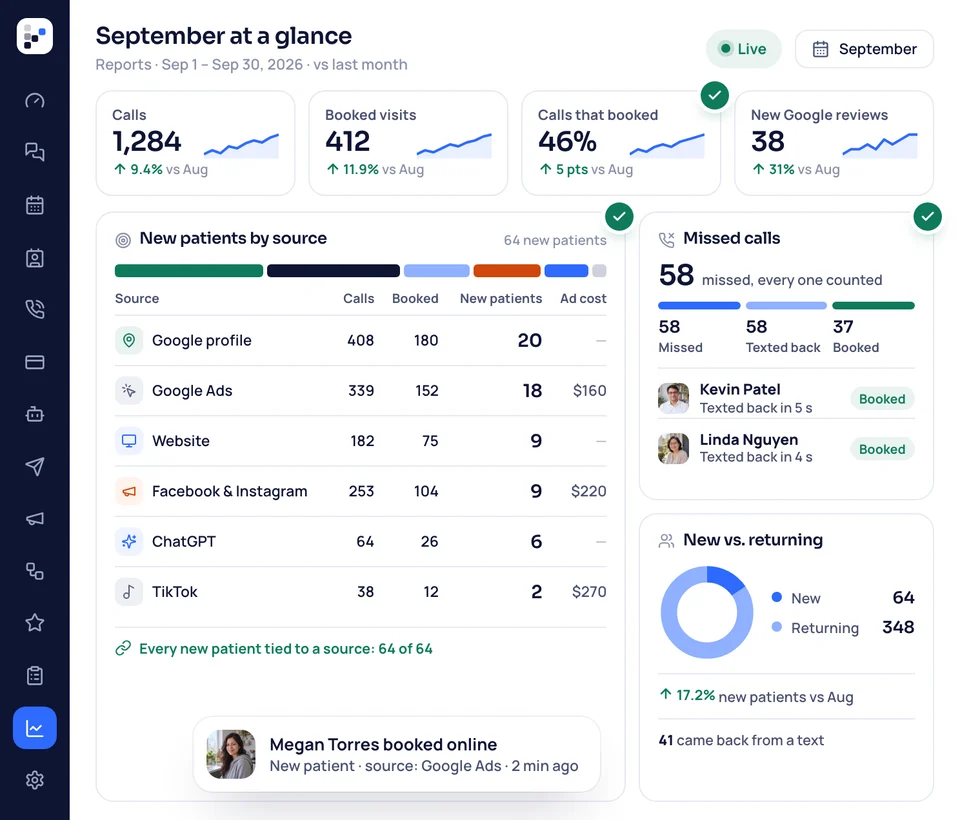This screenshot has width=960, height=820.
Task: Open the Booked visits 412 card
Action: (x=408, y=143)
